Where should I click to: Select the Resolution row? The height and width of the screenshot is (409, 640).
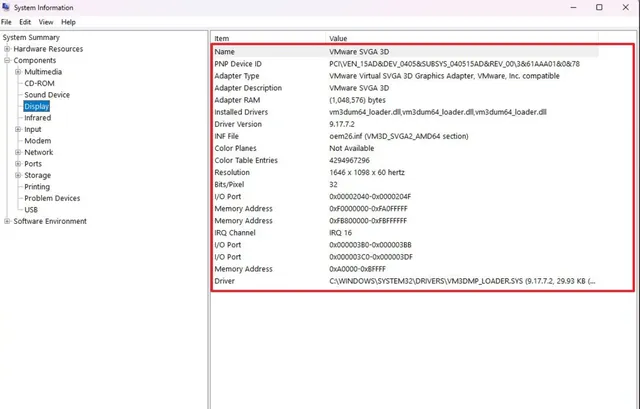coord(405,172)
